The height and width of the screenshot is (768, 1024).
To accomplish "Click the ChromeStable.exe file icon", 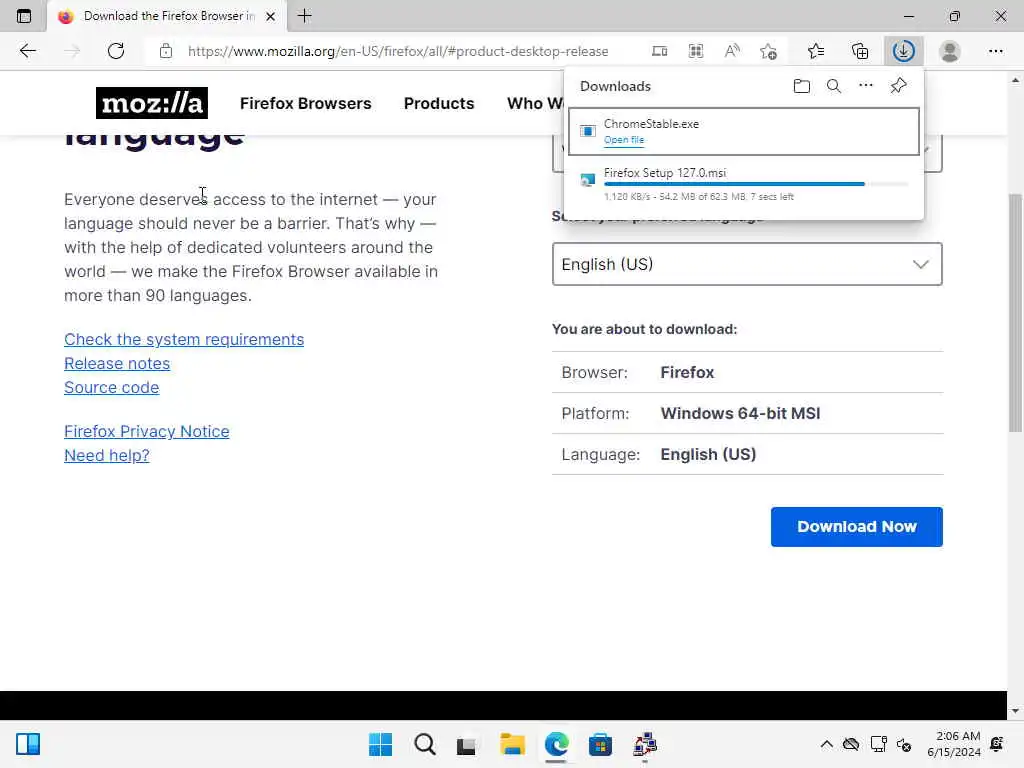I will (x=588, y=131).
